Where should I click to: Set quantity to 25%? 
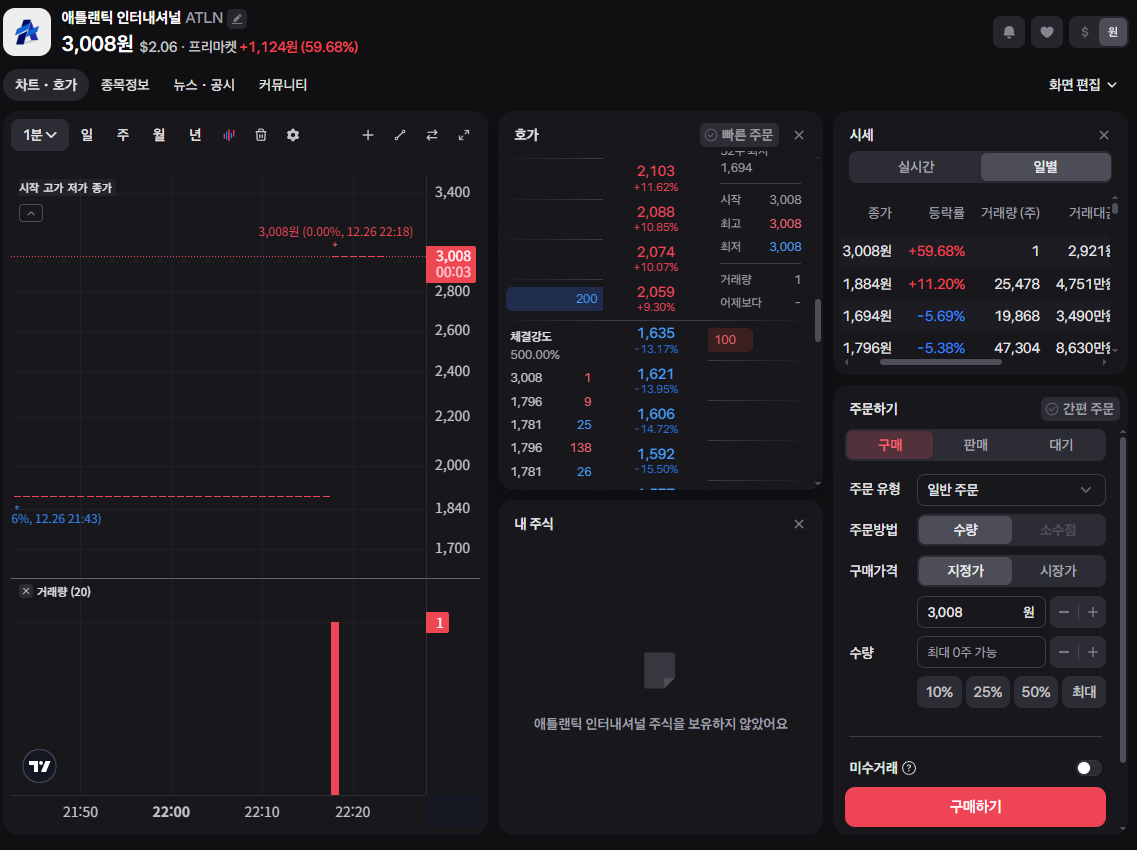(988, 692)
